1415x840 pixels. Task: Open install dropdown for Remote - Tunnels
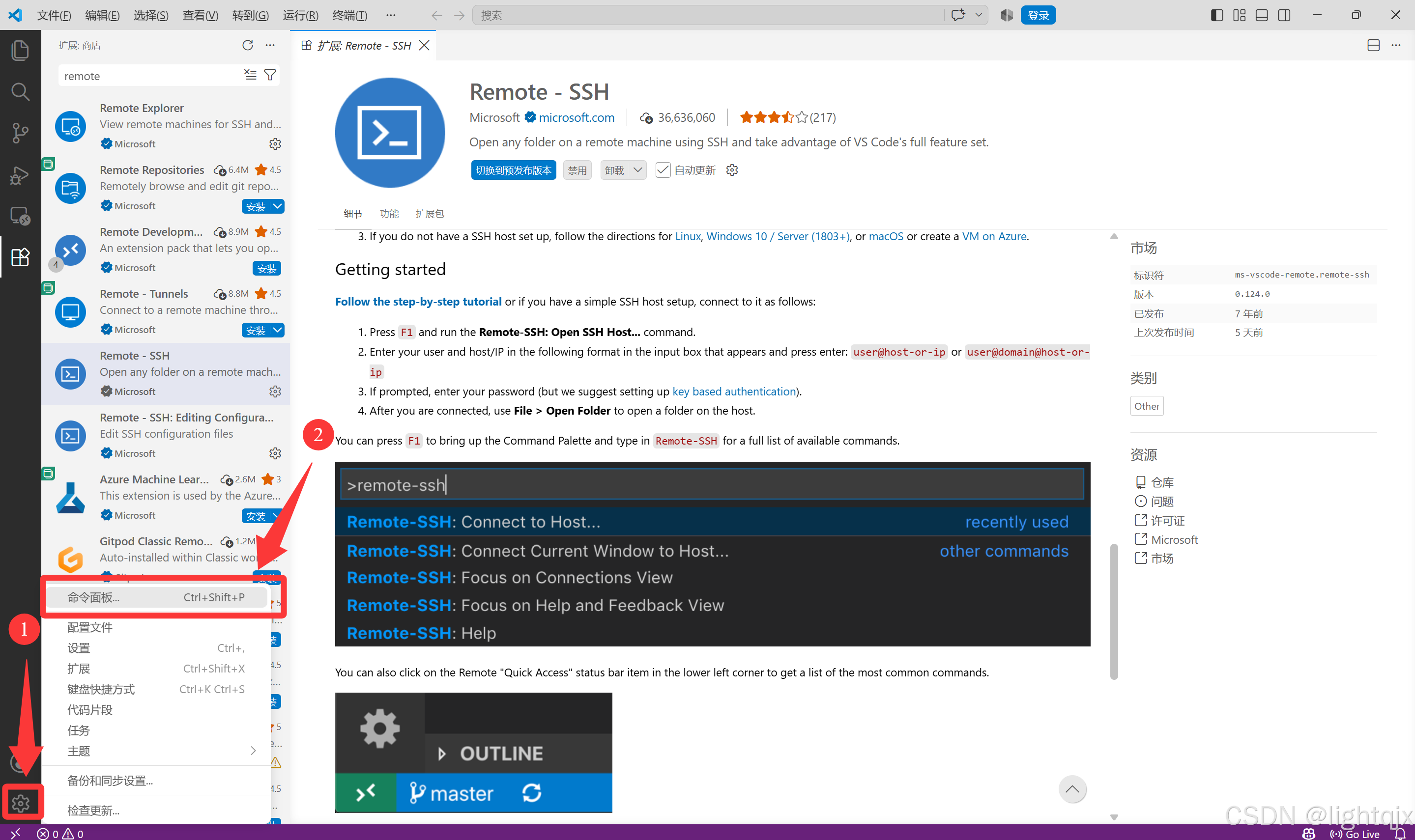pyautogui.click(x=278, y=331)
